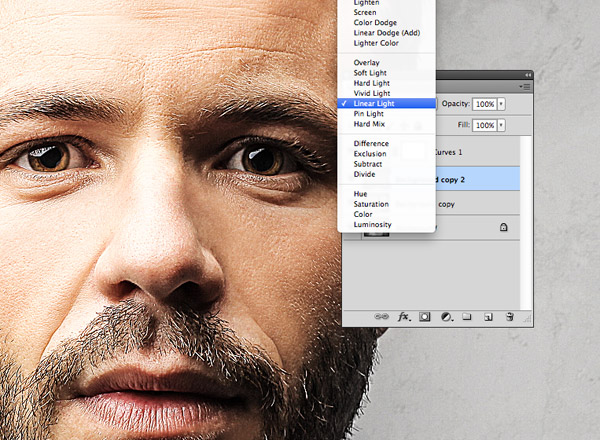Select the layer named ending 'copy'
The width and height of the screenshot is (600, 440).
click(478, 203)
